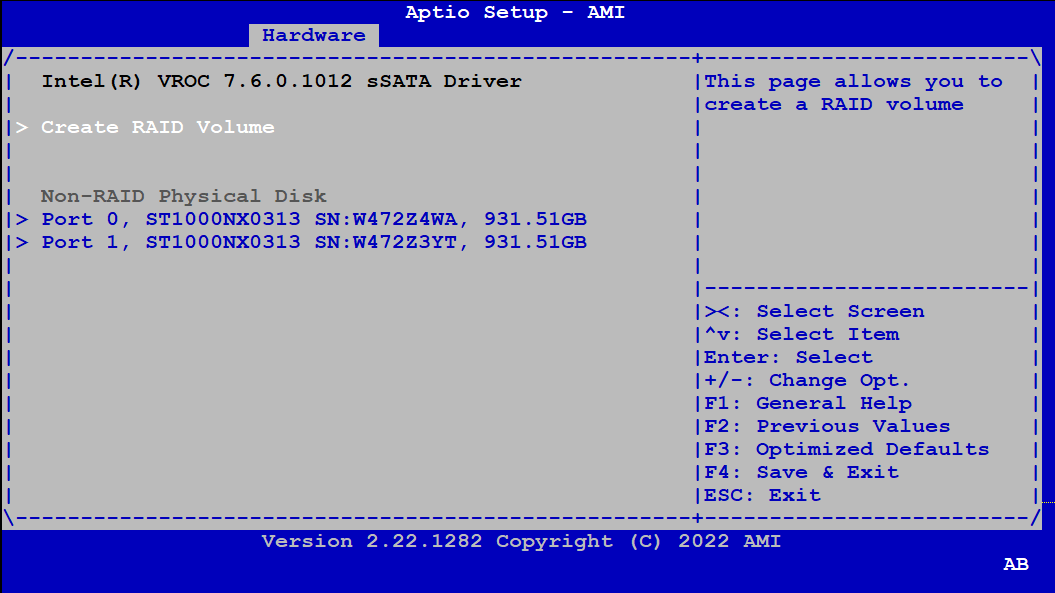Click the F4: Save & Exit hint

click(801, 472)
